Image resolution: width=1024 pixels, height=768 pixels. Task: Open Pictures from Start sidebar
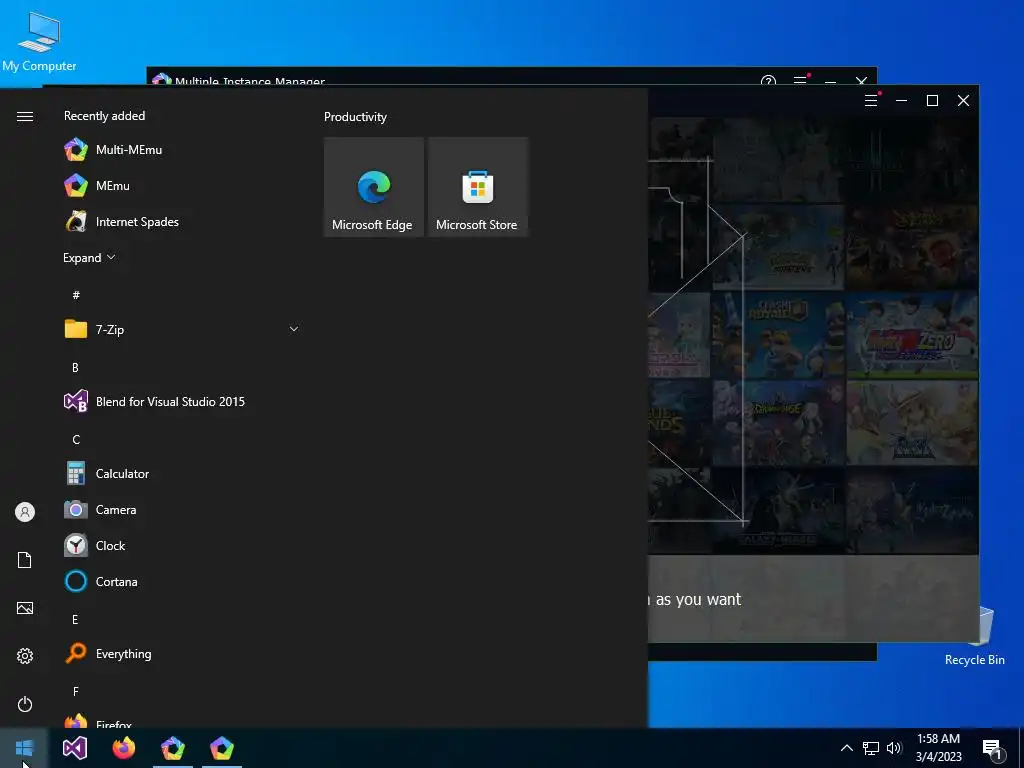coord(25,608)
